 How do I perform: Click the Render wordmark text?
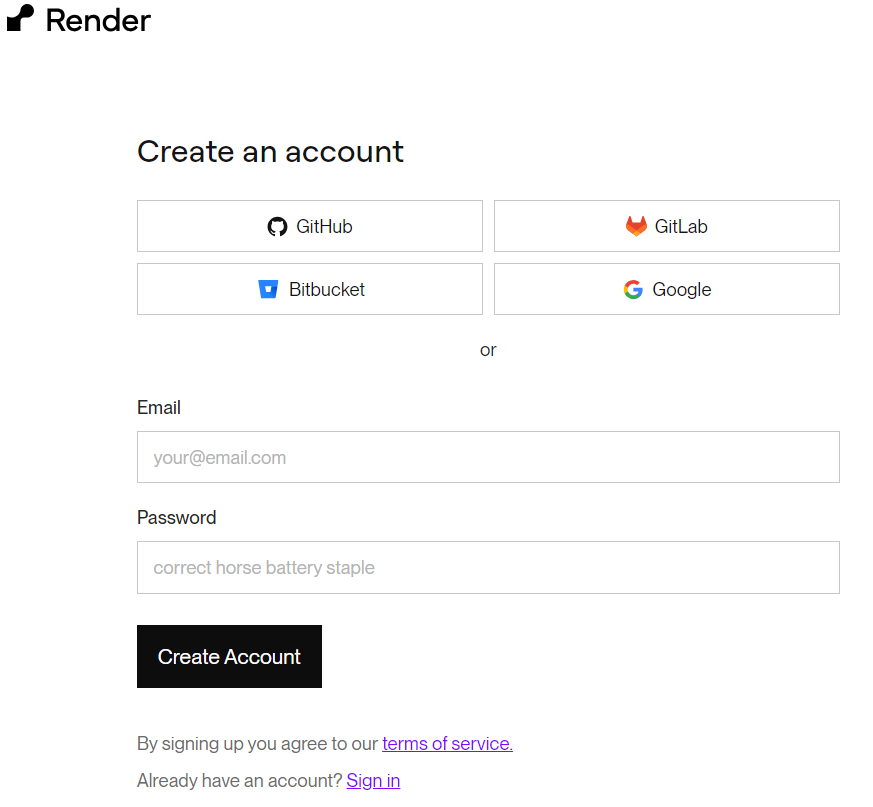(x=98, y=20)
